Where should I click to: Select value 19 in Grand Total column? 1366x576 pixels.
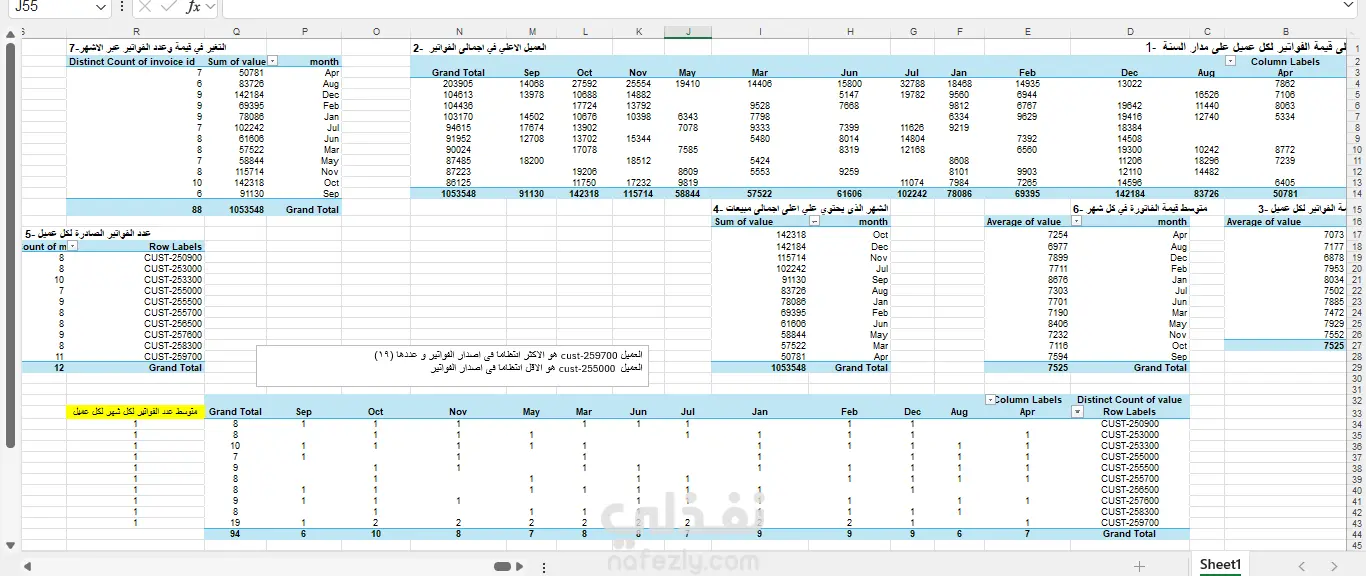click(236, 522)
